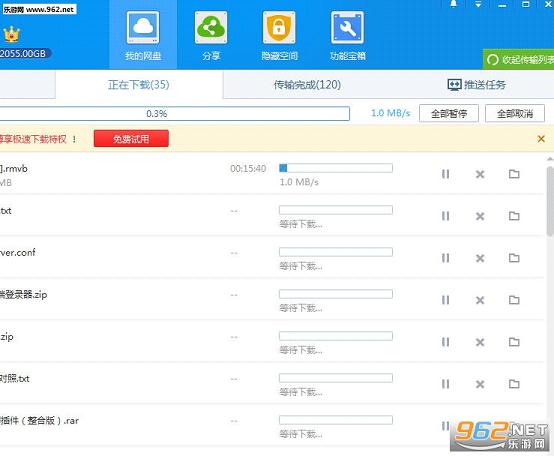
Task: Cancel the 对照.txt download task
Action: (x=480, y=384)
